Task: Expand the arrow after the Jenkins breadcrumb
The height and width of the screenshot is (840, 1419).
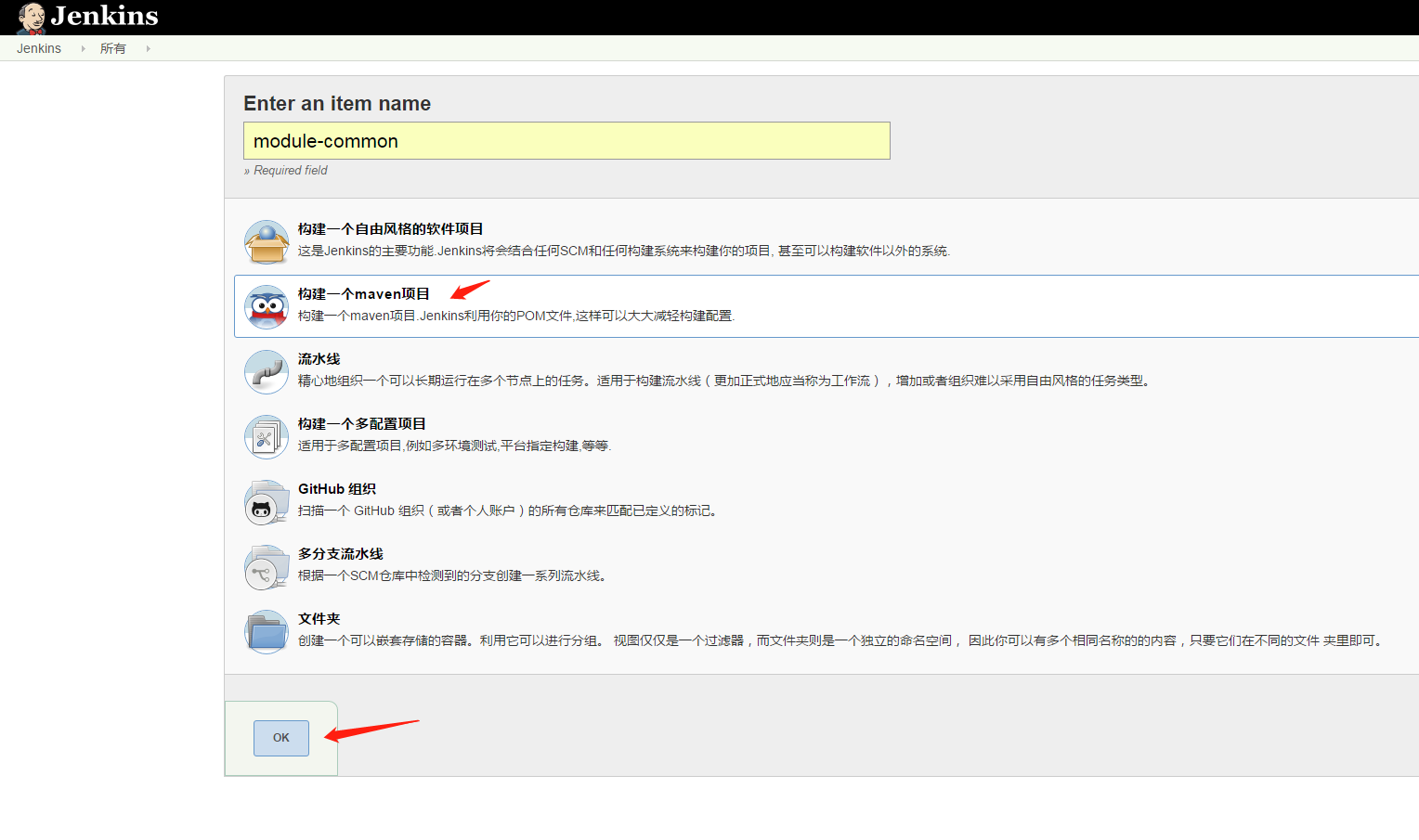Action: pos(83,48)
